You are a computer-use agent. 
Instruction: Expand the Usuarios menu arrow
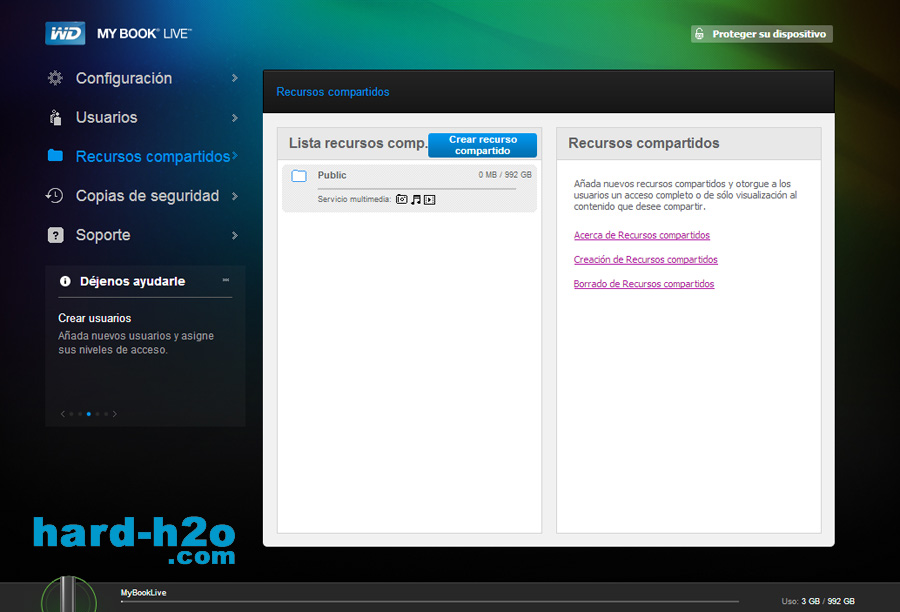tap(235, 118)
